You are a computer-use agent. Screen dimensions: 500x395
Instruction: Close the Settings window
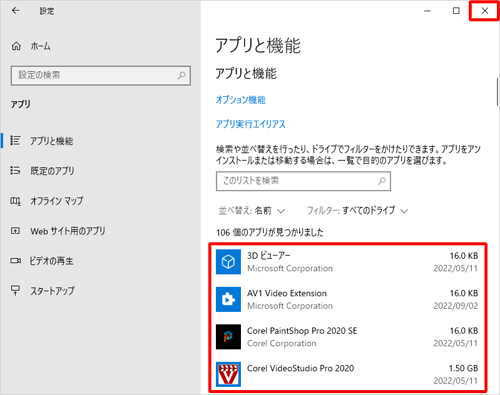(x=485, y=11)
